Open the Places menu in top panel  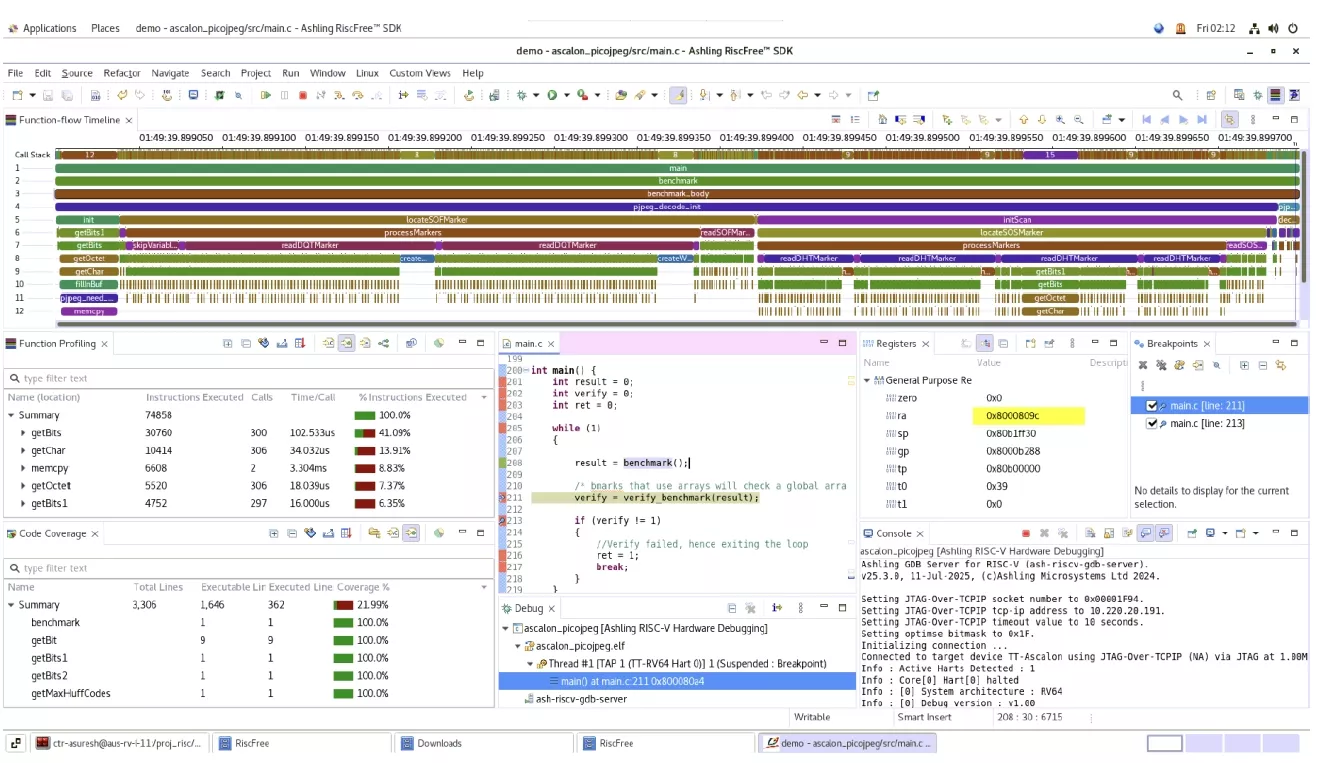[105, 28]
